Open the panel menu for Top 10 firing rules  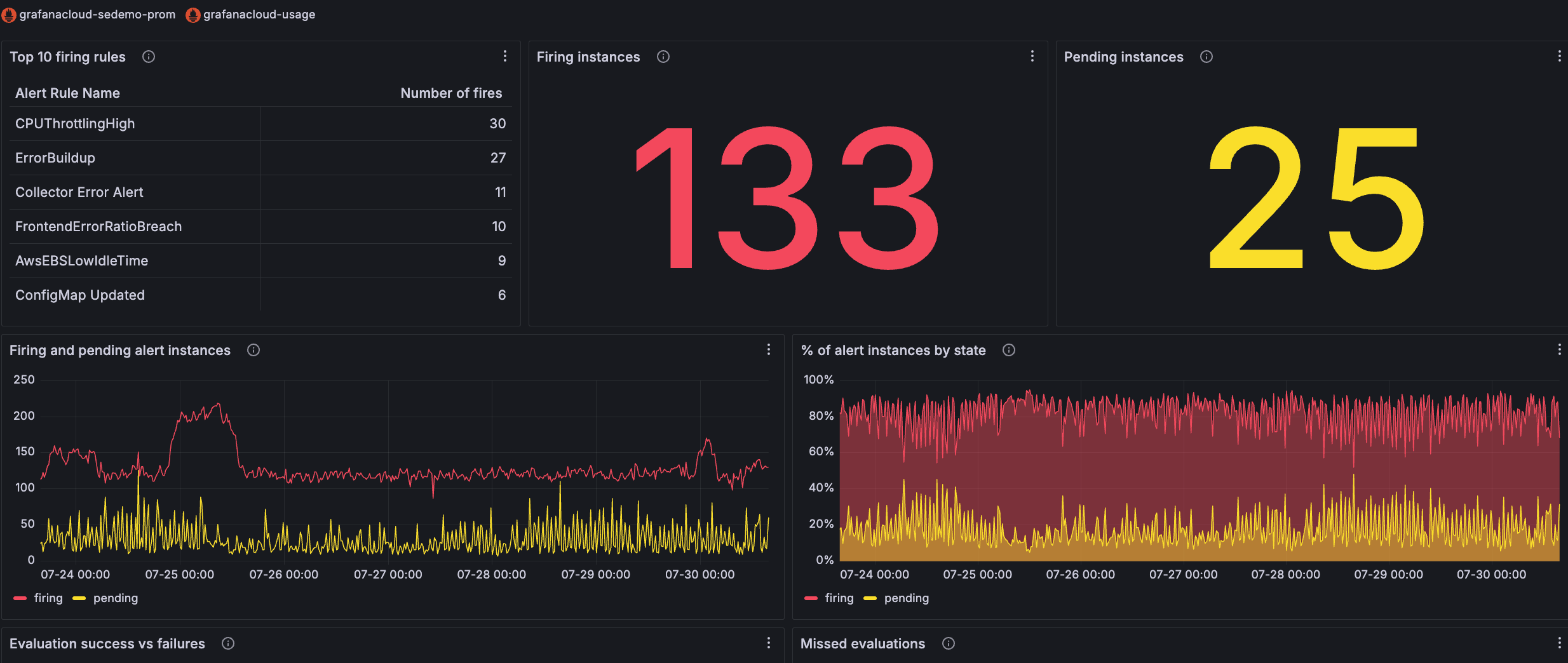click(505, 56)
